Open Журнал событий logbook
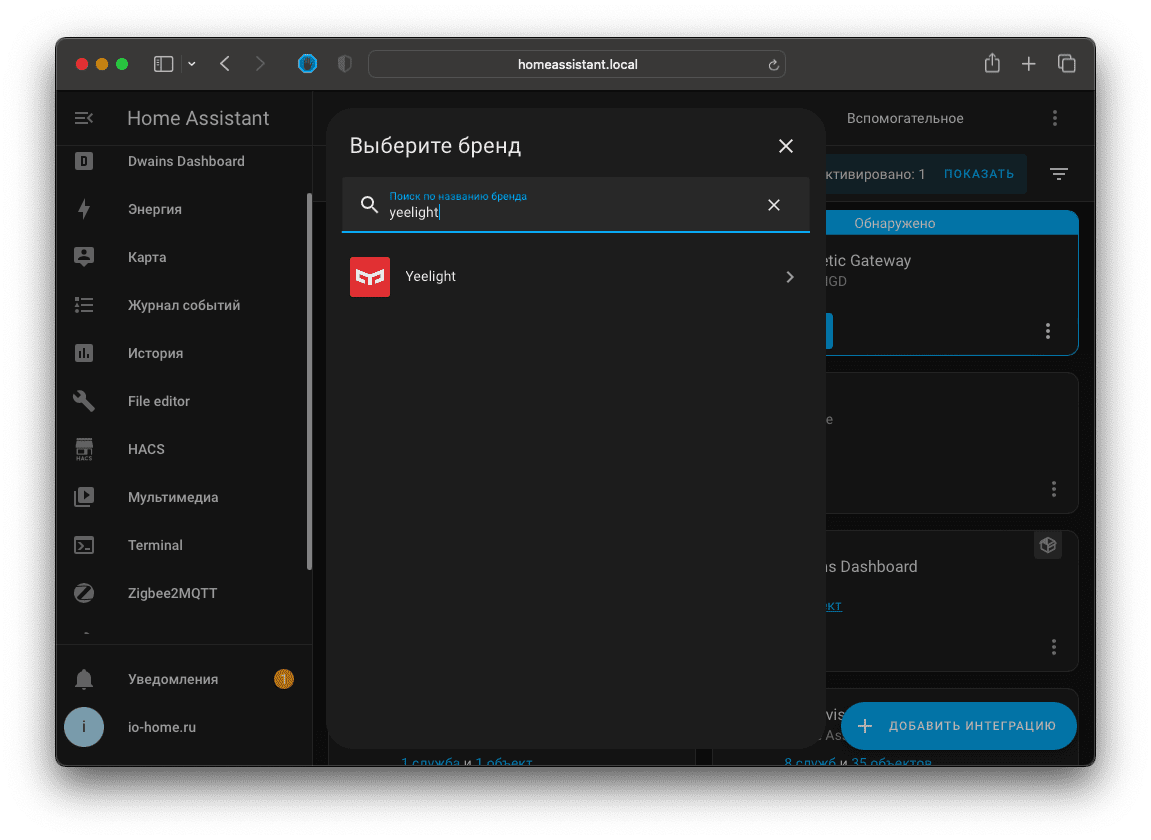The width and height of the screenshot is (1151, 840). tap(183, 305)
